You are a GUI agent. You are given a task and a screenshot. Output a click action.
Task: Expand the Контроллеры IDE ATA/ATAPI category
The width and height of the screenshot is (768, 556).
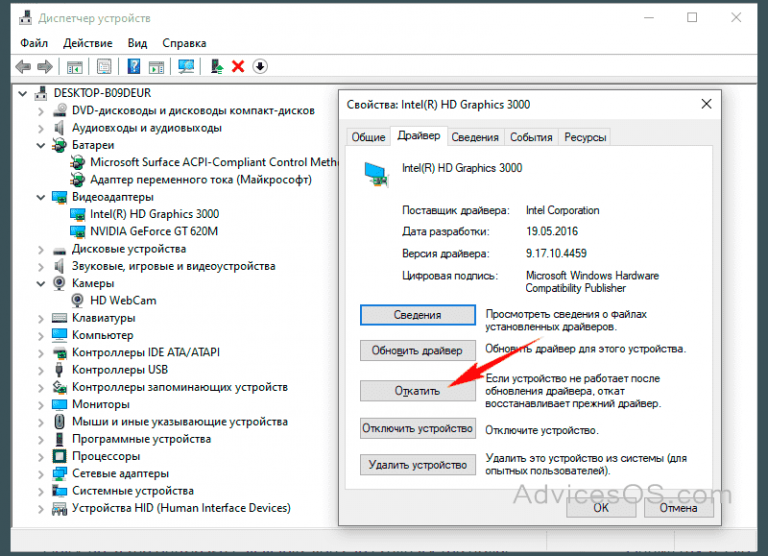[x=41, y=353]
